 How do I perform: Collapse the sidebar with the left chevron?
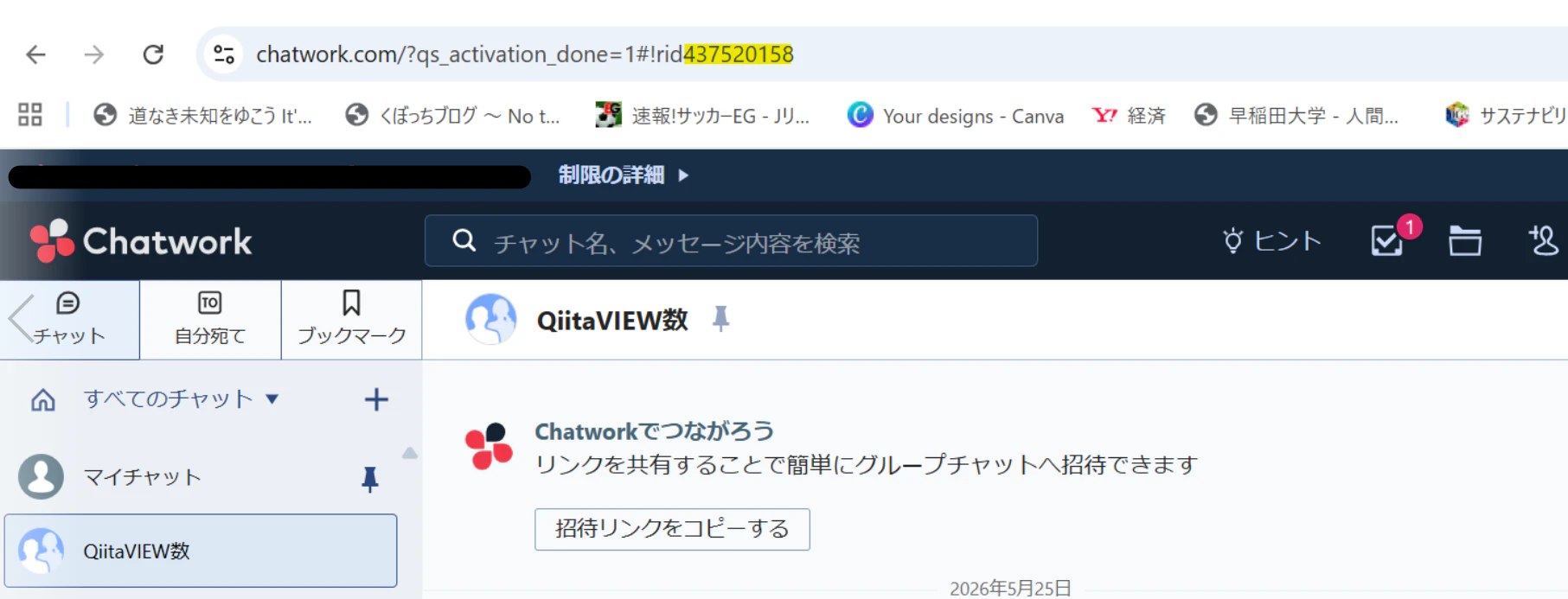(x=19, y=319)
